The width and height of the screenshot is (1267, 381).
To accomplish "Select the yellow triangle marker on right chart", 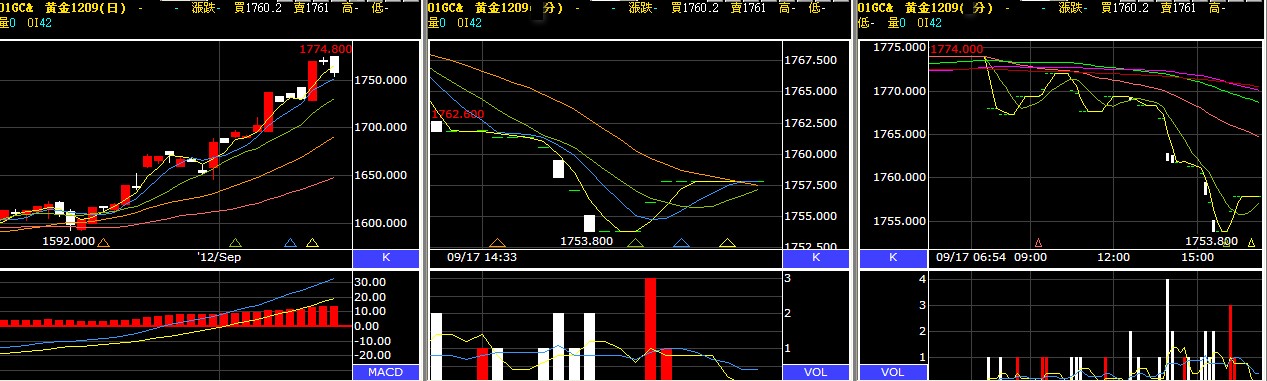I will click(1252, 243).
